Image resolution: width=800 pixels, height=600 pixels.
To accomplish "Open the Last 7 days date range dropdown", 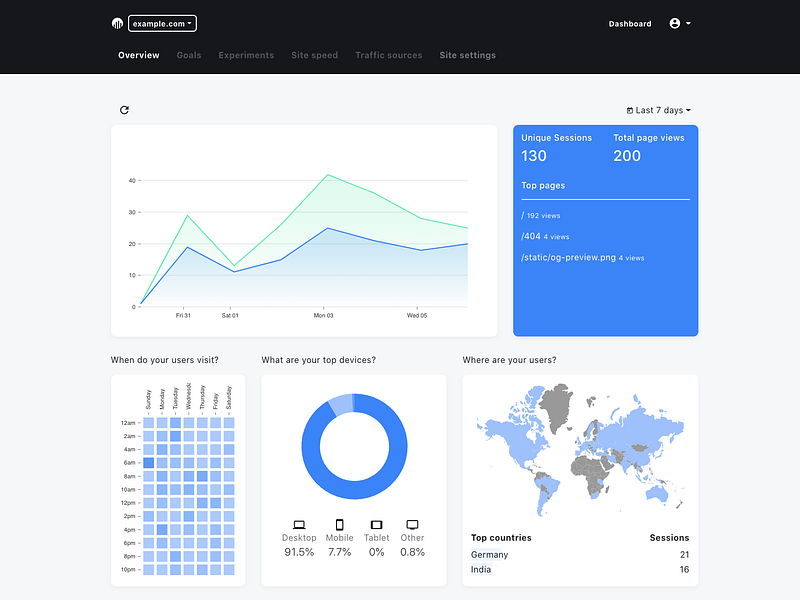I will click(659, 110).
